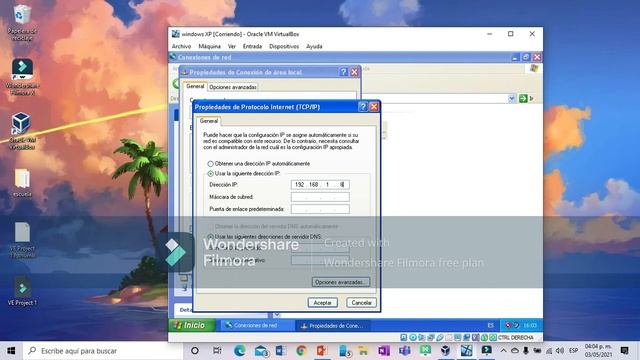
Task: Open Máquina menu in VirtualBox
Action: click(209, 47)
